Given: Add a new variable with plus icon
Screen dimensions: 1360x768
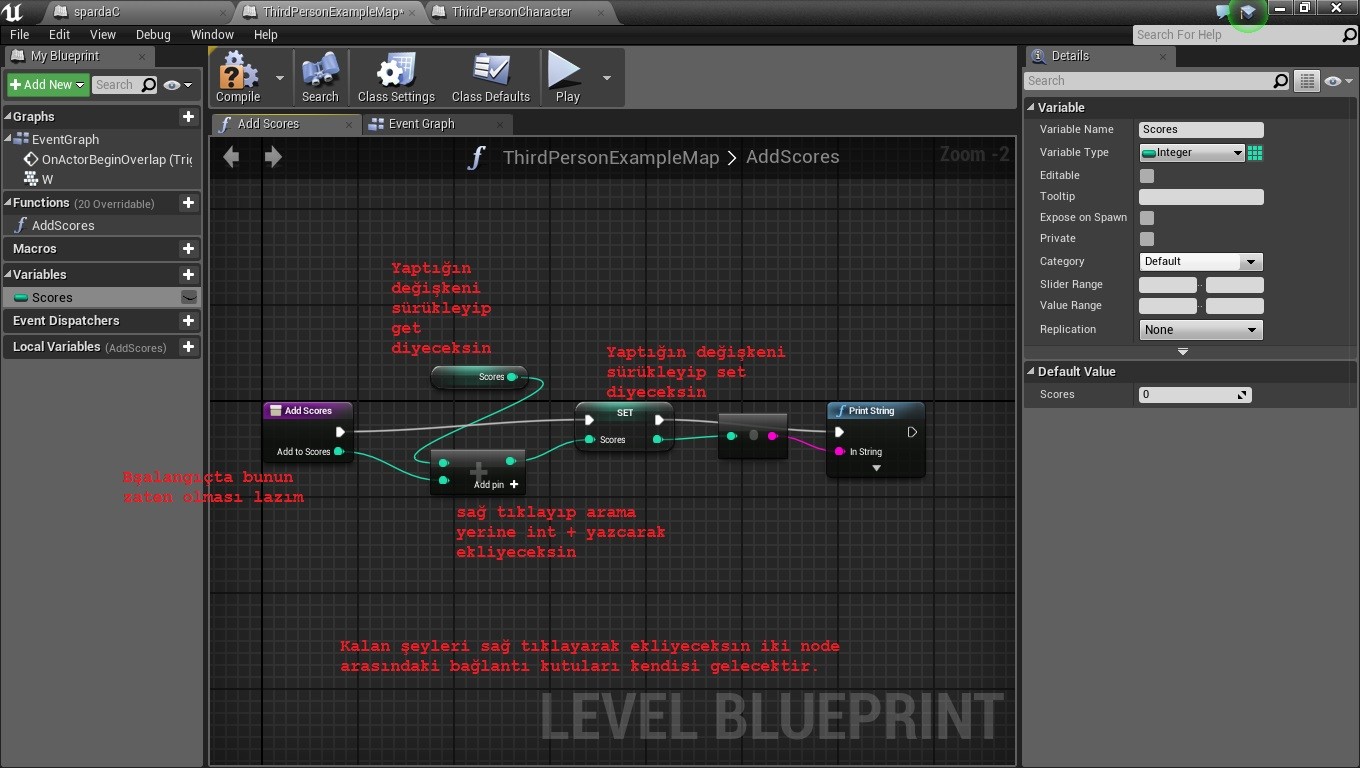Looking at the screenshot, I should pyautogui.click(x=188, y=275).
